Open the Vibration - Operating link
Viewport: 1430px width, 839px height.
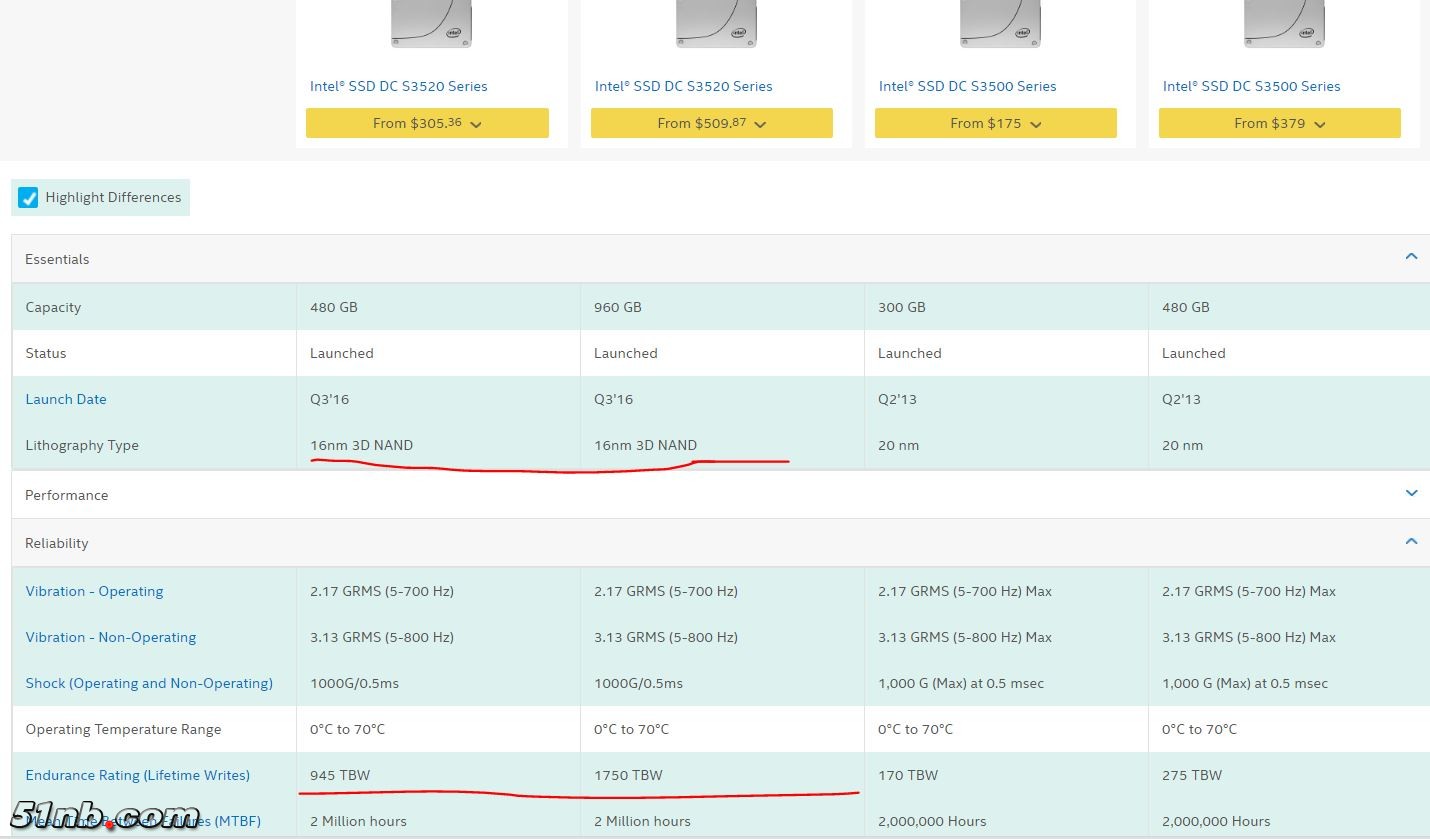tap(94, 591)
